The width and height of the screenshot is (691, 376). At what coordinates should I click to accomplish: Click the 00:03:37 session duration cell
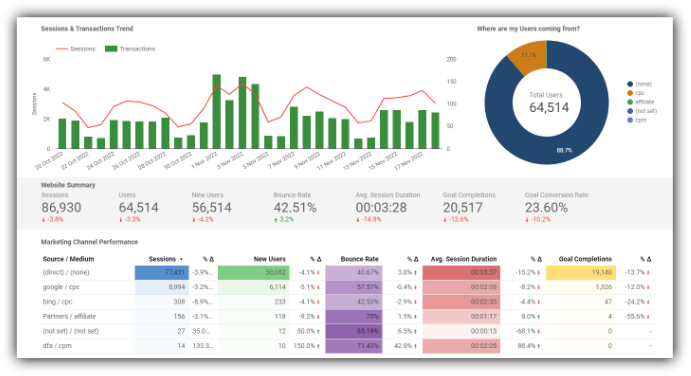(x=461, y=272)
